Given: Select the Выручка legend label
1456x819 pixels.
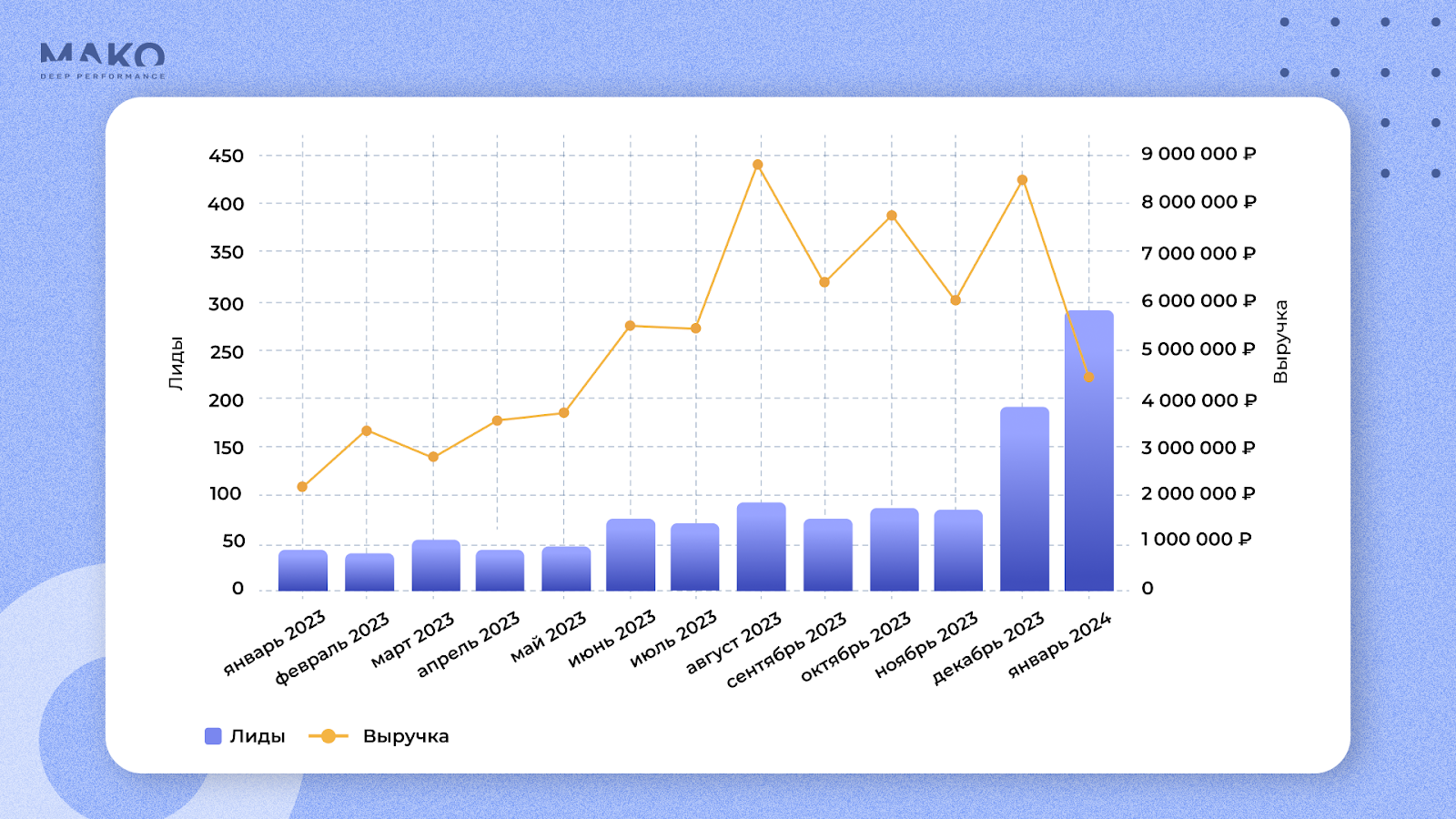Looking at the screenshot, I should 406,736.
